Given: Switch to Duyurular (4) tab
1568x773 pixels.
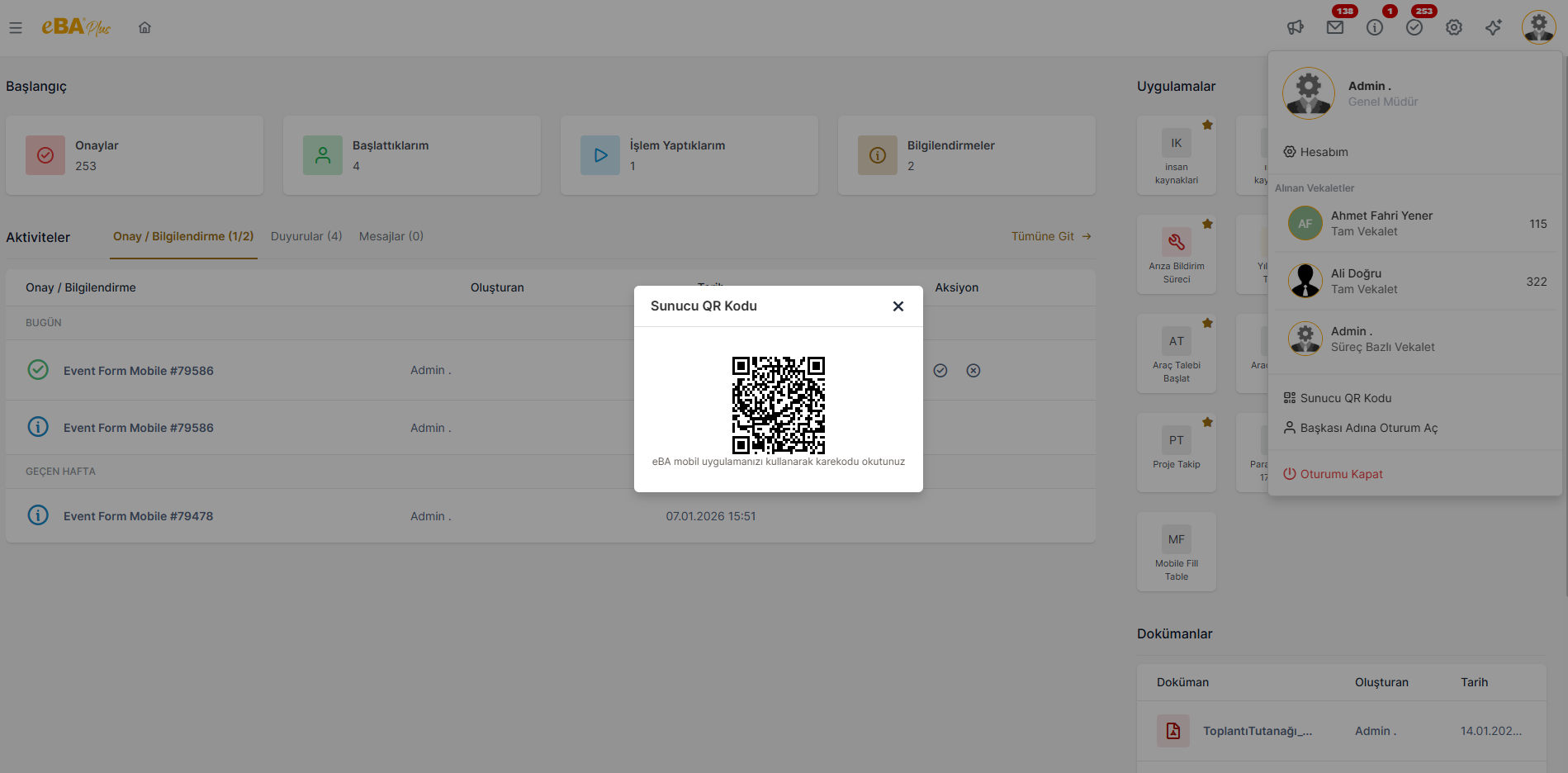Looking at the screenshot, I should click(x=306, y=237).
